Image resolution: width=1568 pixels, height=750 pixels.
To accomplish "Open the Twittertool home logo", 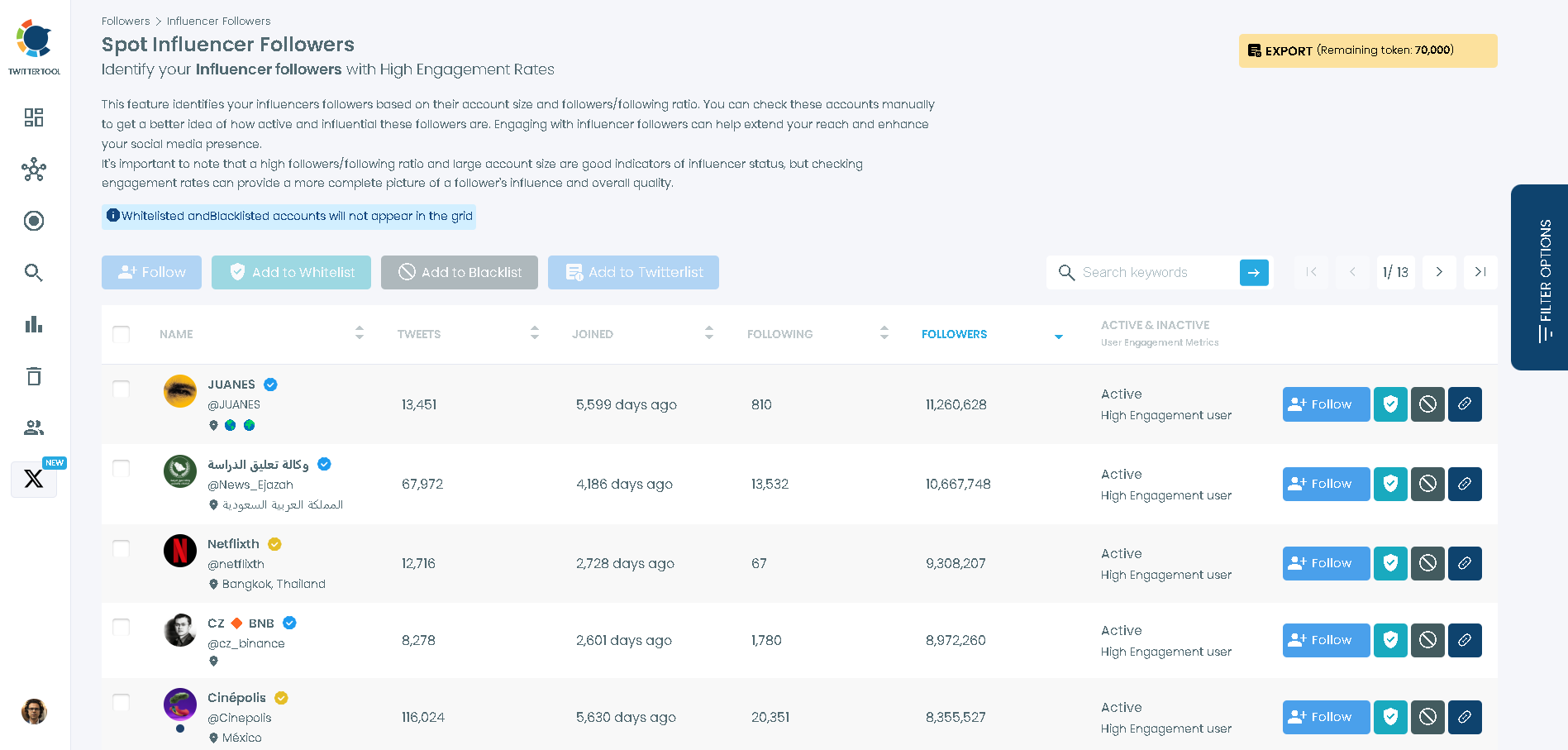I will 35,47.
